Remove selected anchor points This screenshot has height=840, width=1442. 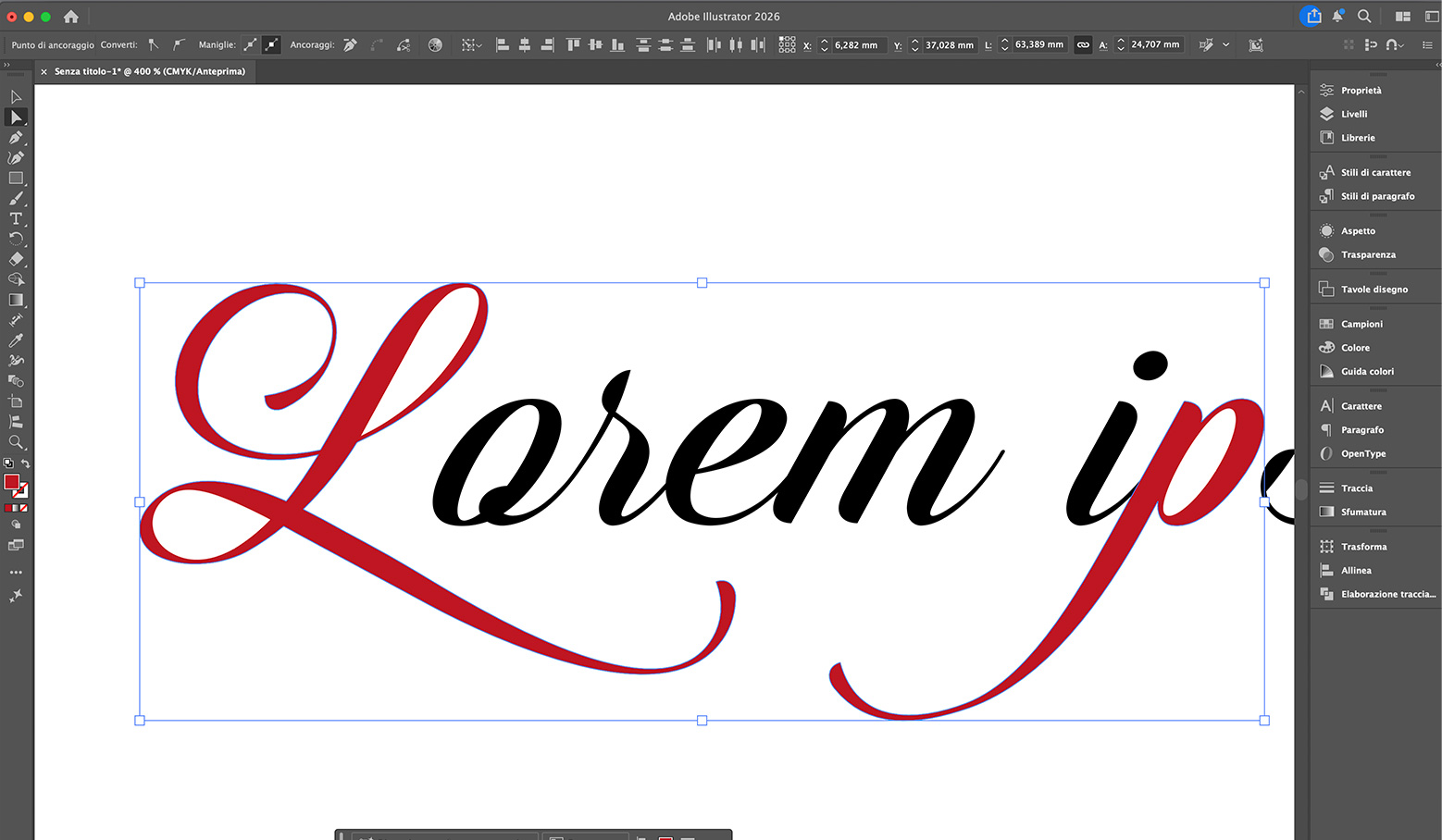350,44
